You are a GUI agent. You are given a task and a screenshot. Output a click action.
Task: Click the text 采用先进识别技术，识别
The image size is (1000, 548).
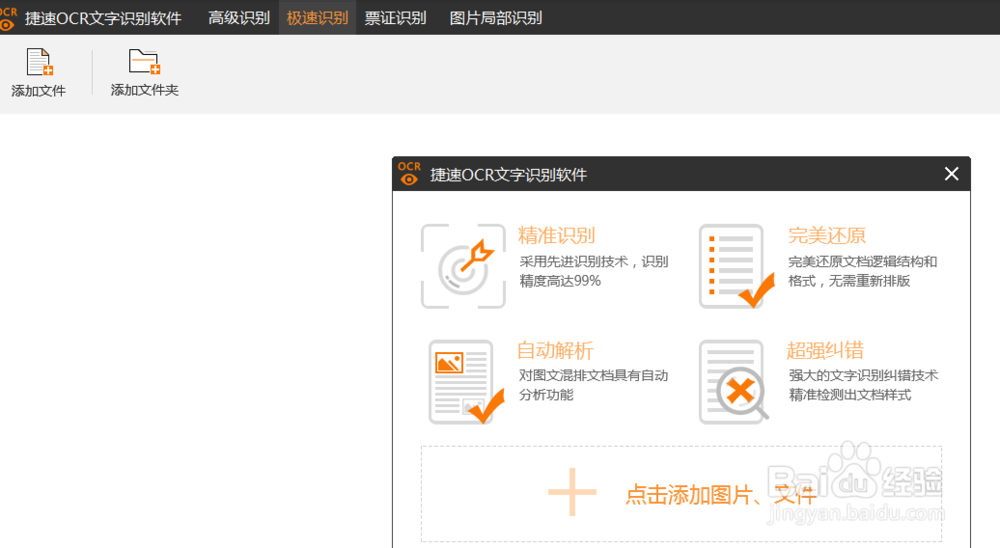594,262
